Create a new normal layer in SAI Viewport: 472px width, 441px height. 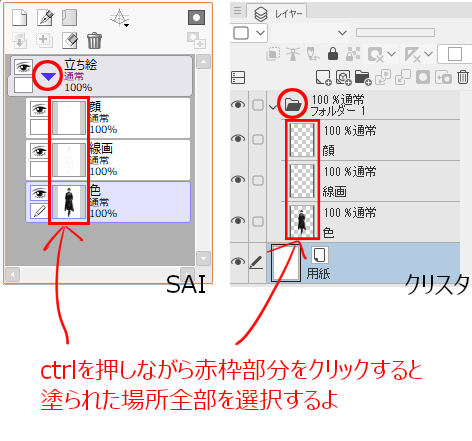click(x=20, y=17)
